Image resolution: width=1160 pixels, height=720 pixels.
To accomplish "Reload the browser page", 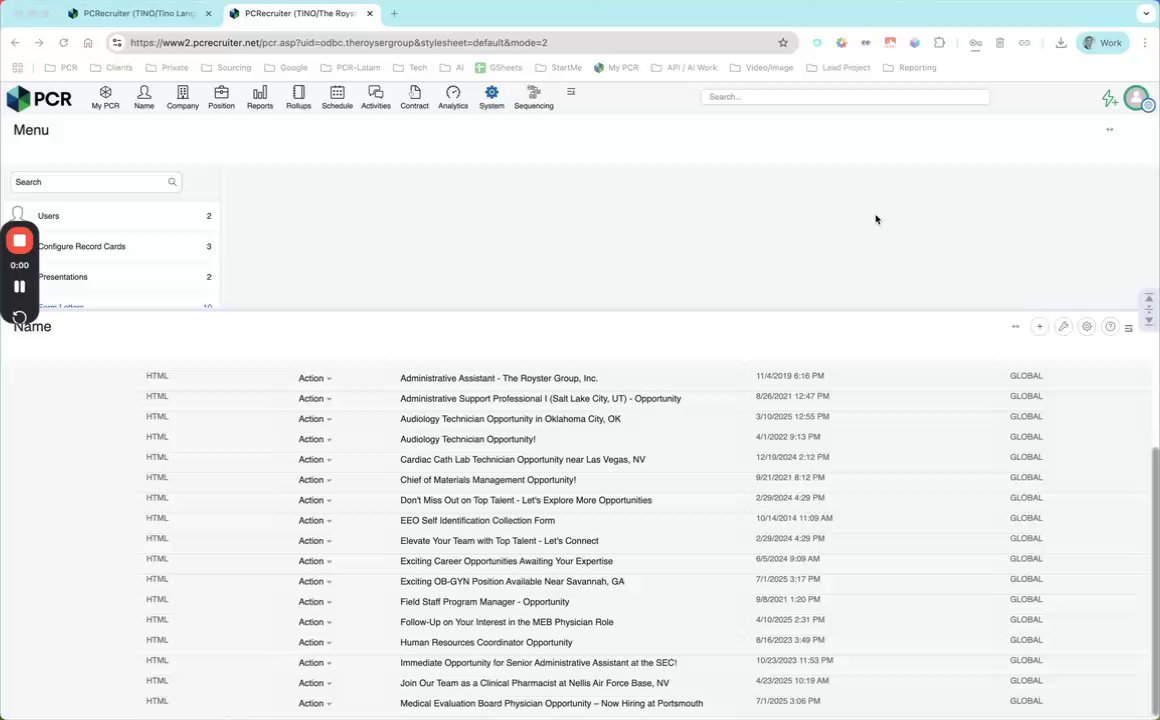I will (64, 43).
